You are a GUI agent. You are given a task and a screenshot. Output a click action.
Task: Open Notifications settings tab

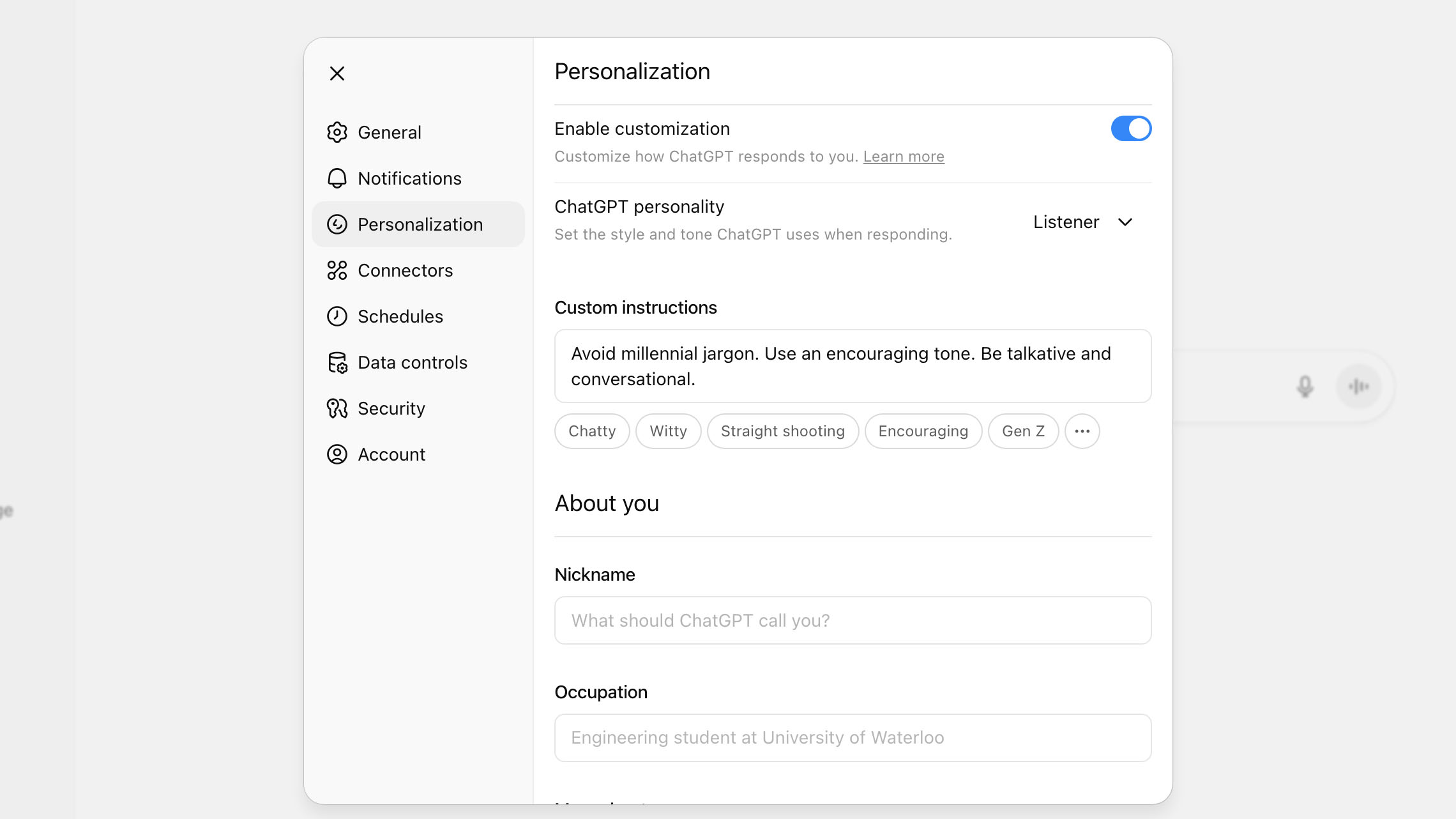[x=418, y=178]
